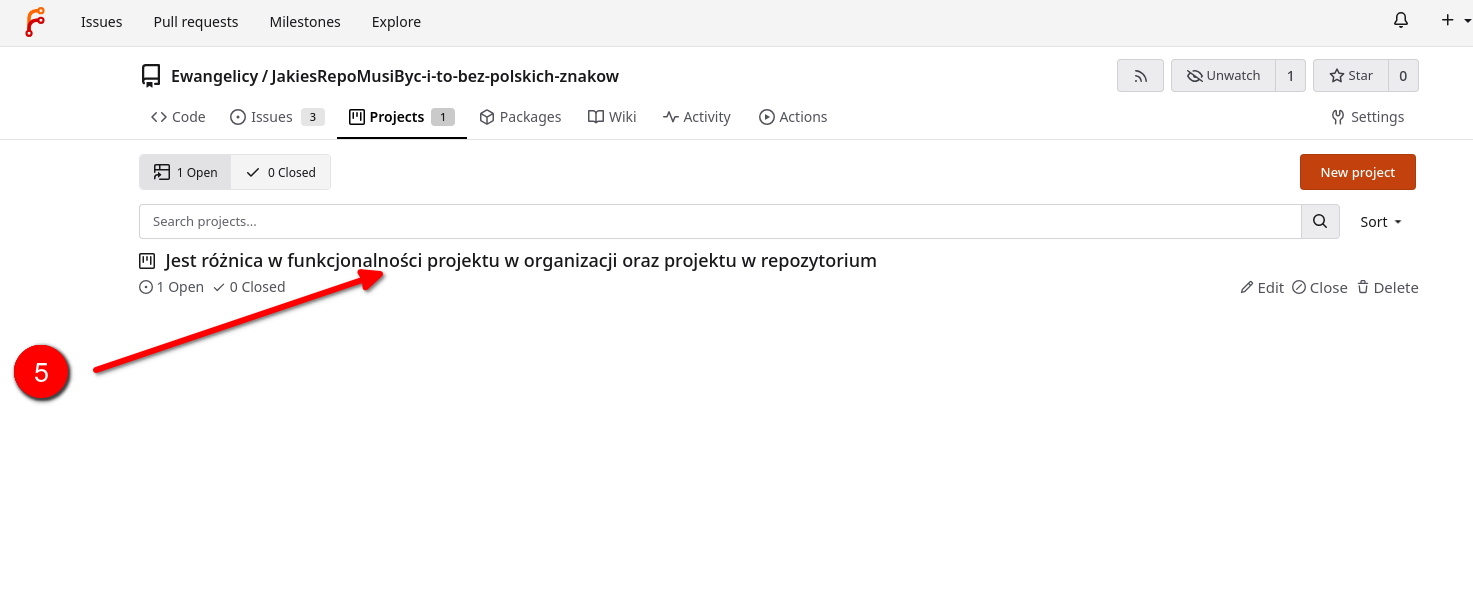Switch to the Issues repository tab
Image resolution: width=1473 pixels, height=602 pixels.
(270, 117)
